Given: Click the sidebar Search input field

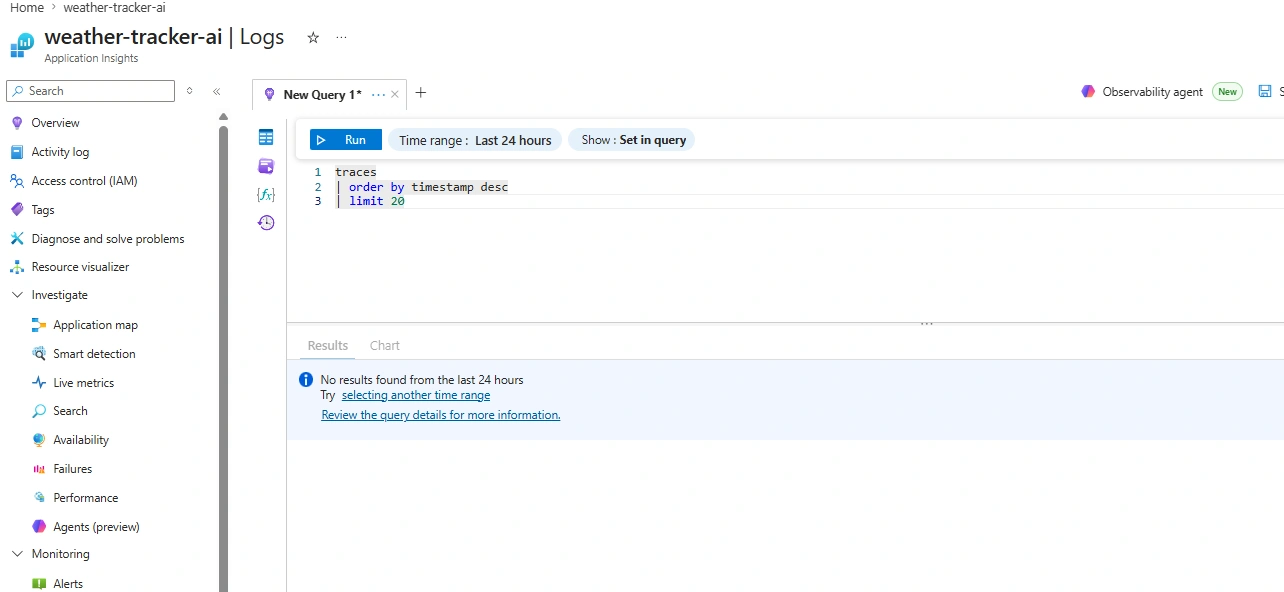Looking at the screenshot, I should pyautogui.click(x=90, y=91).
